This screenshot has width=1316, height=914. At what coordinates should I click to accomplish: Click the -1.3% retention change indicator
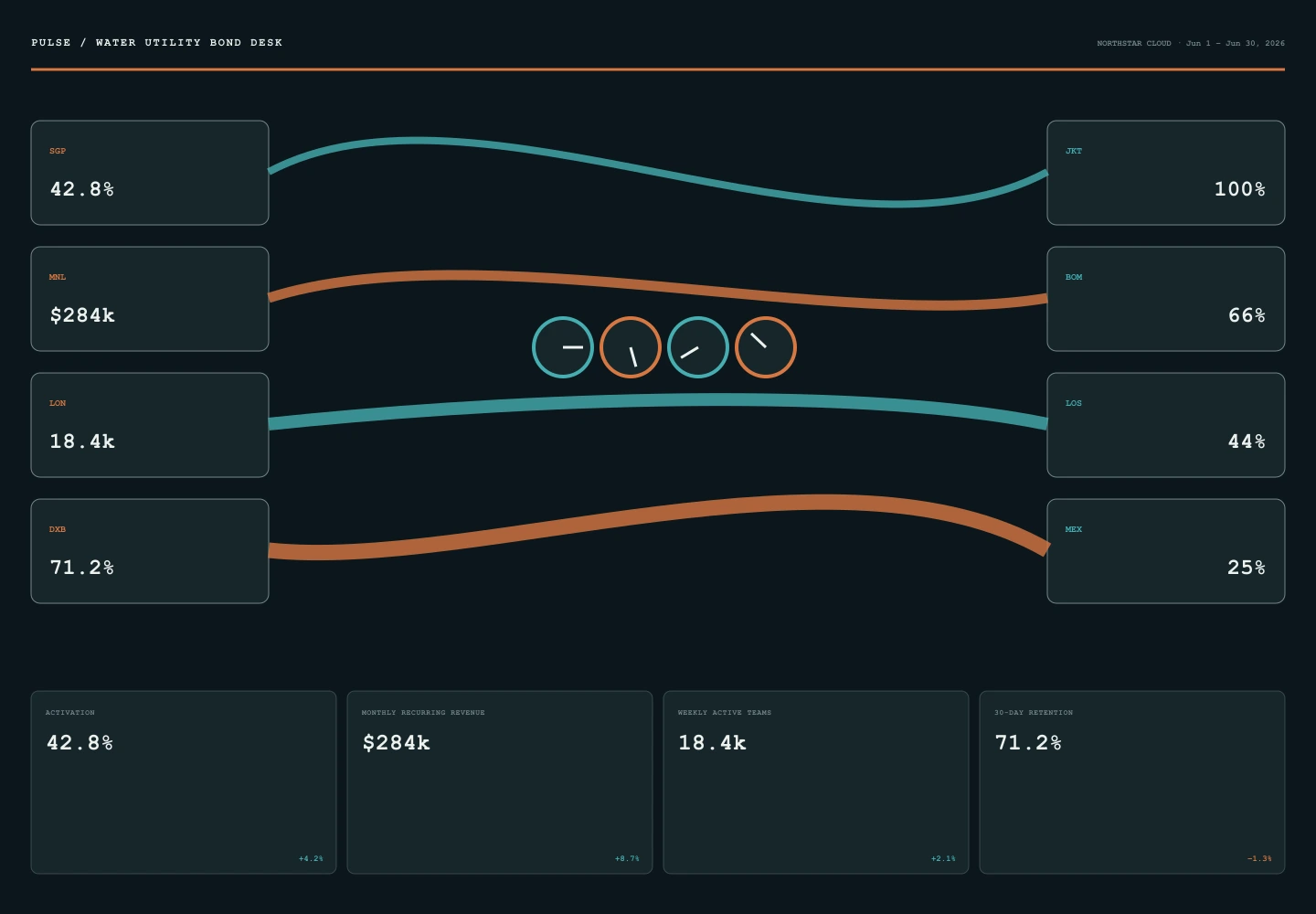click(1259, 858)
